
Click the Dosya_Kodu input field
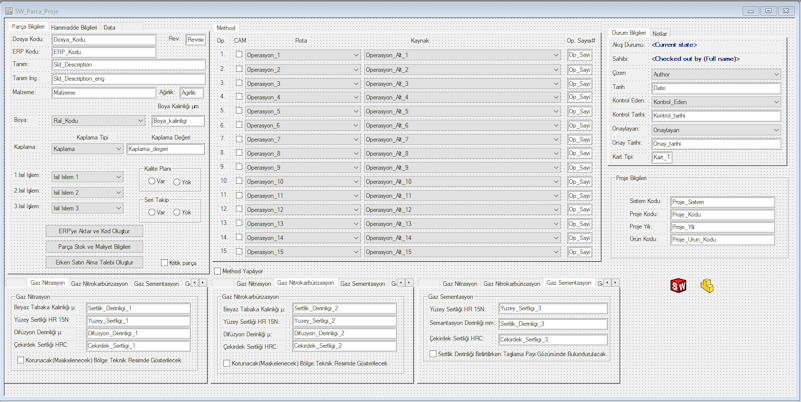[x=104, y=40]
